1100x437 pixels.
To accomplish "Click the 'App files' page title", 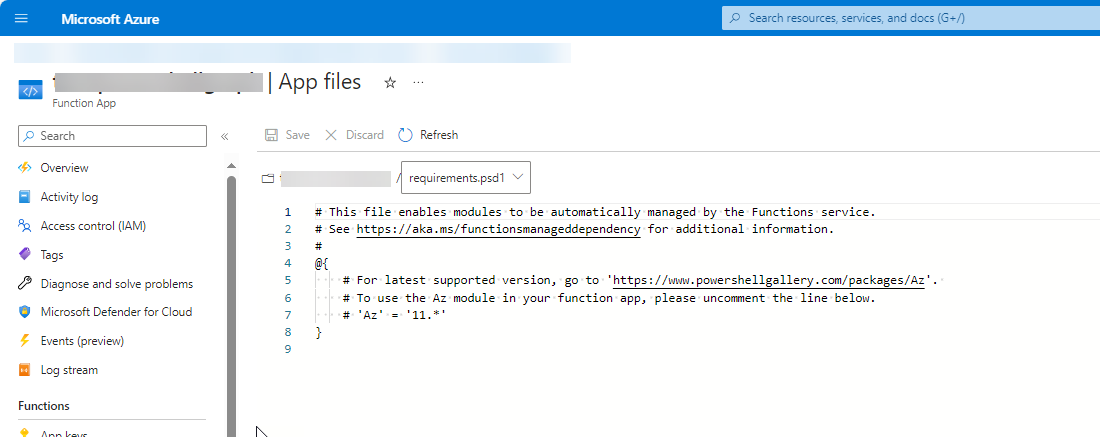I will pyautogui.click(x=320, y=82).
